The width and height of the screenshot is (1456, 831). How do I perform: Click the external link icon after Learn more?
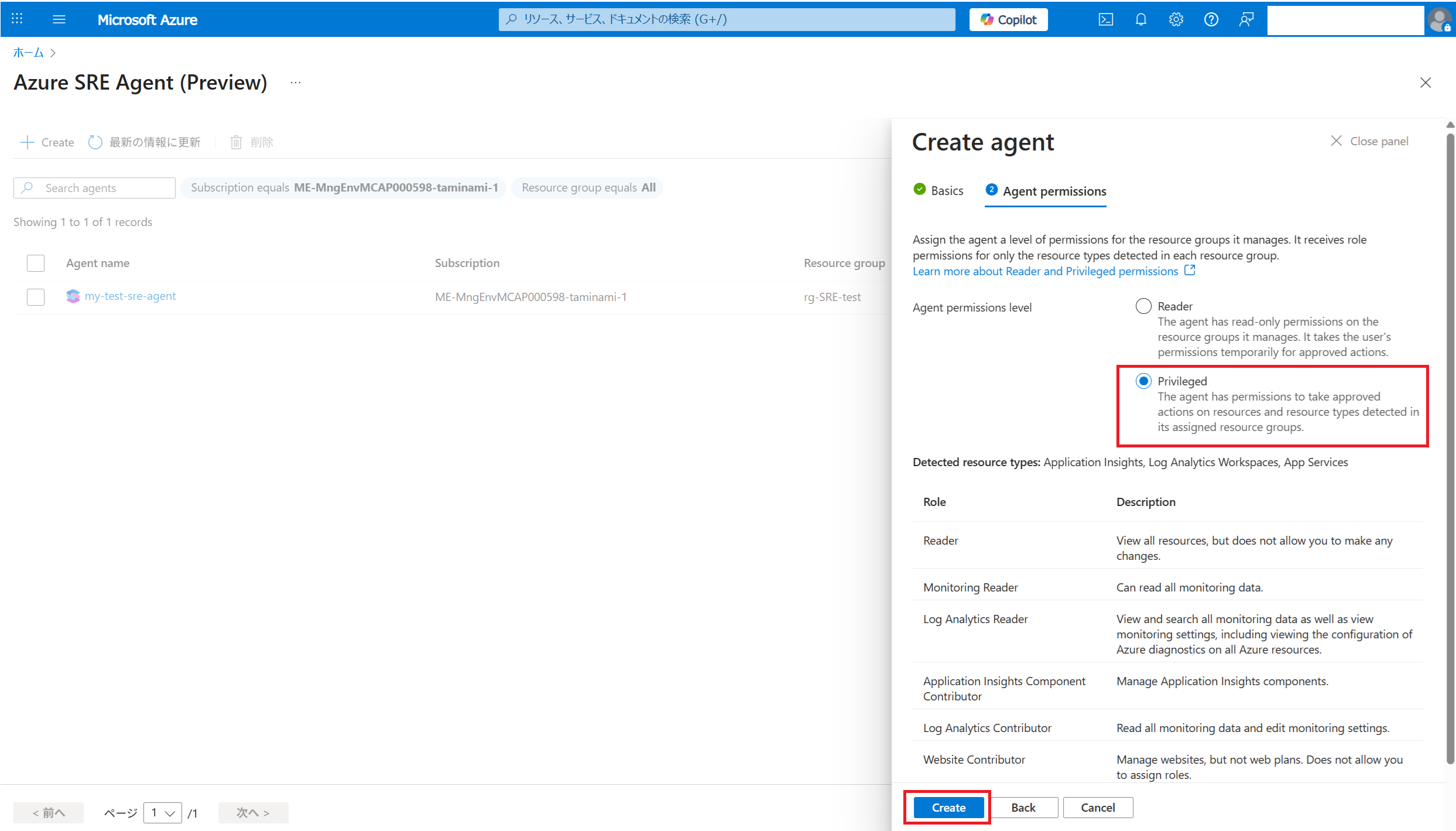click(1189, 270)
